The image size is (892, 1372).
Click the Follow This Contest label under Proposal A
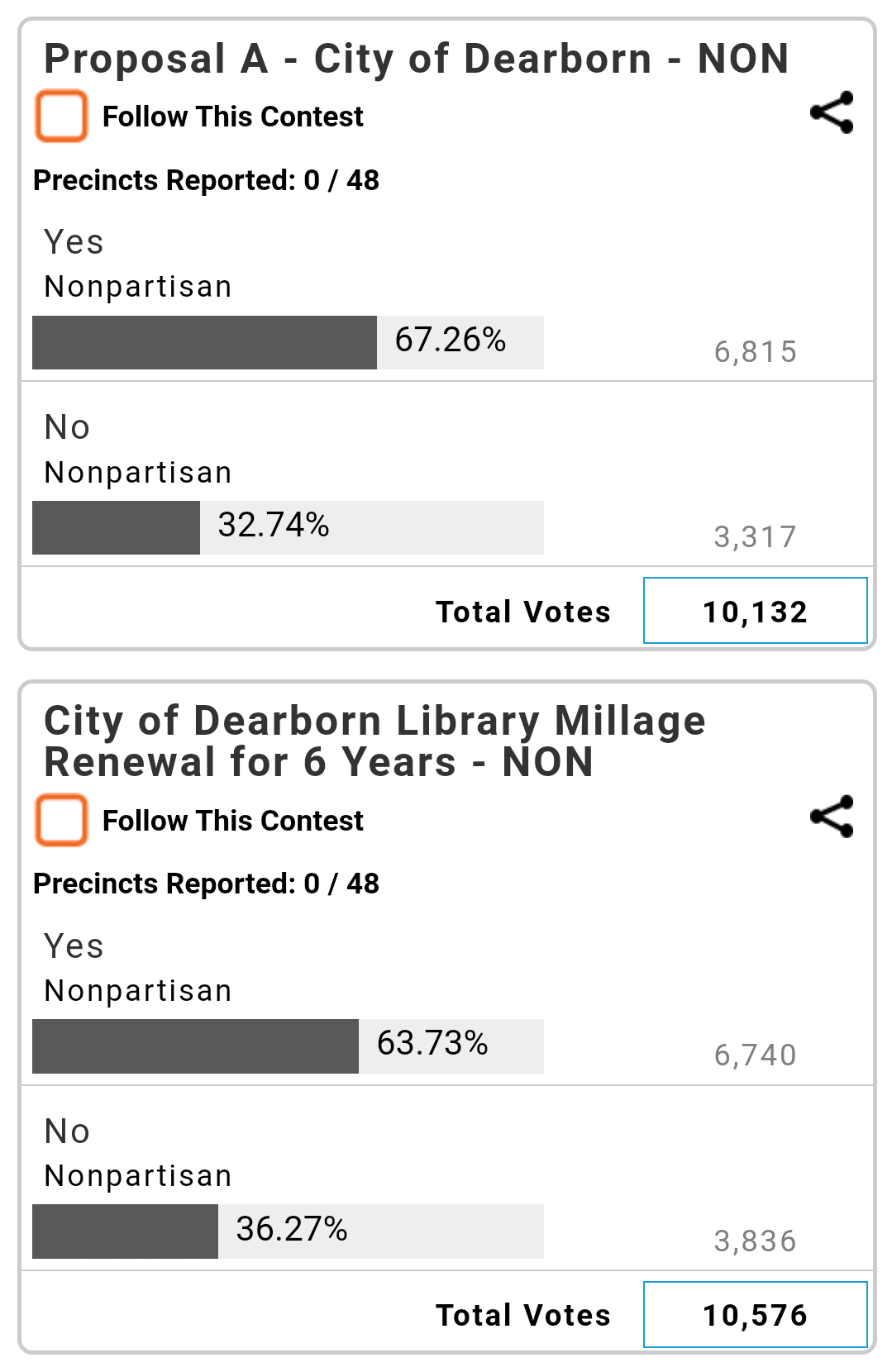click(x=232, y=117)
